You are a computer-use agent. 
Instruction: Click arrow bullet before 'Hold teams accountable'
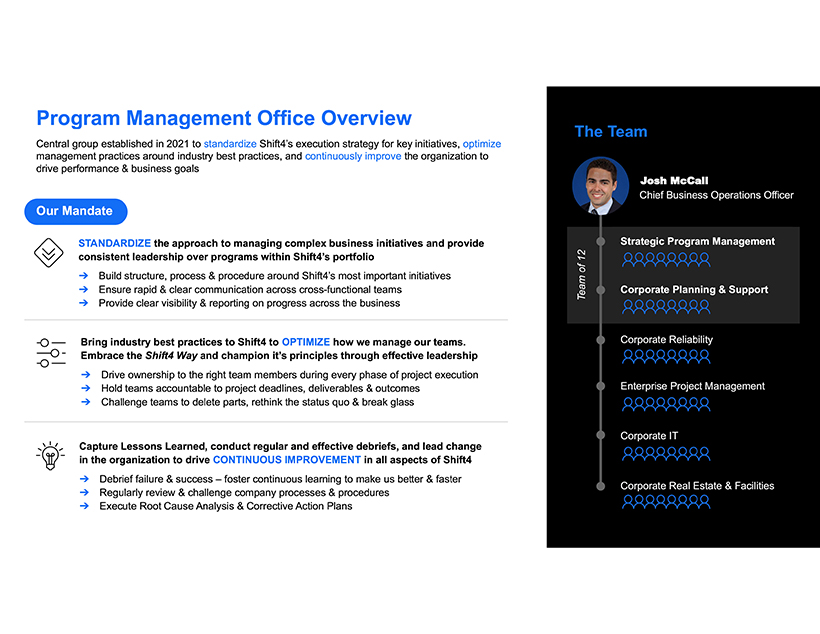click(x=86, y=388)
